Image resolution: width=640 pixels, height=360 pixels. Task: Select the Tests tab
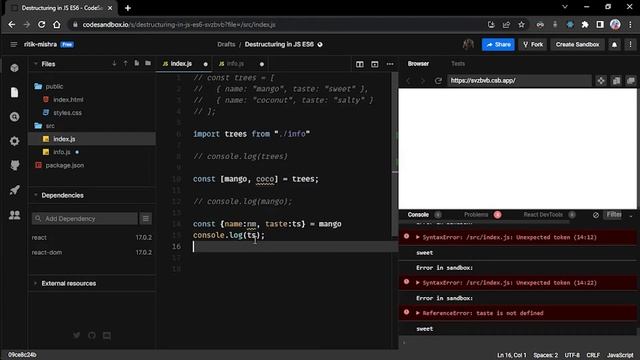pos(458,64)
